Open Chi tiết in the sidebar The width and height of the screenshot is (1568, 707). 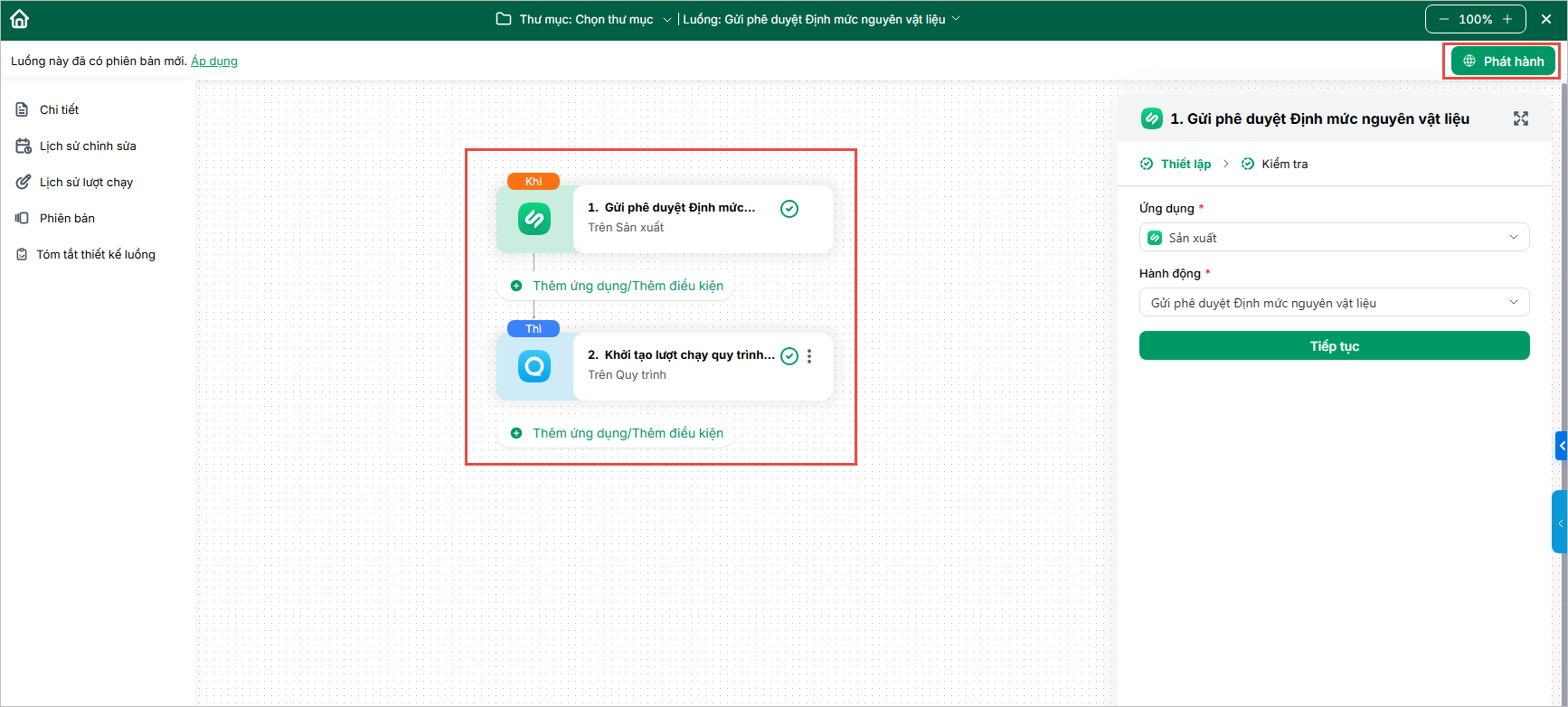(x=59, y=109)
